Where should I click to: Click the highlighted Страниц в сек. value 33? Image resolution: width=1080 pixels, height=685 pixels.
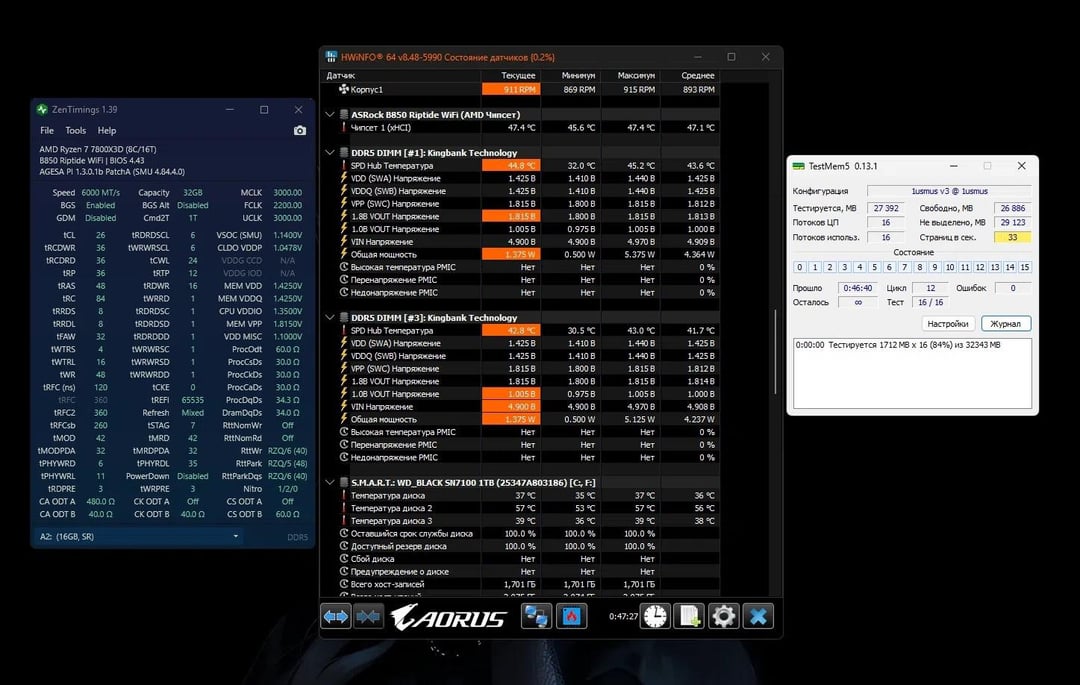[1012, 237]
